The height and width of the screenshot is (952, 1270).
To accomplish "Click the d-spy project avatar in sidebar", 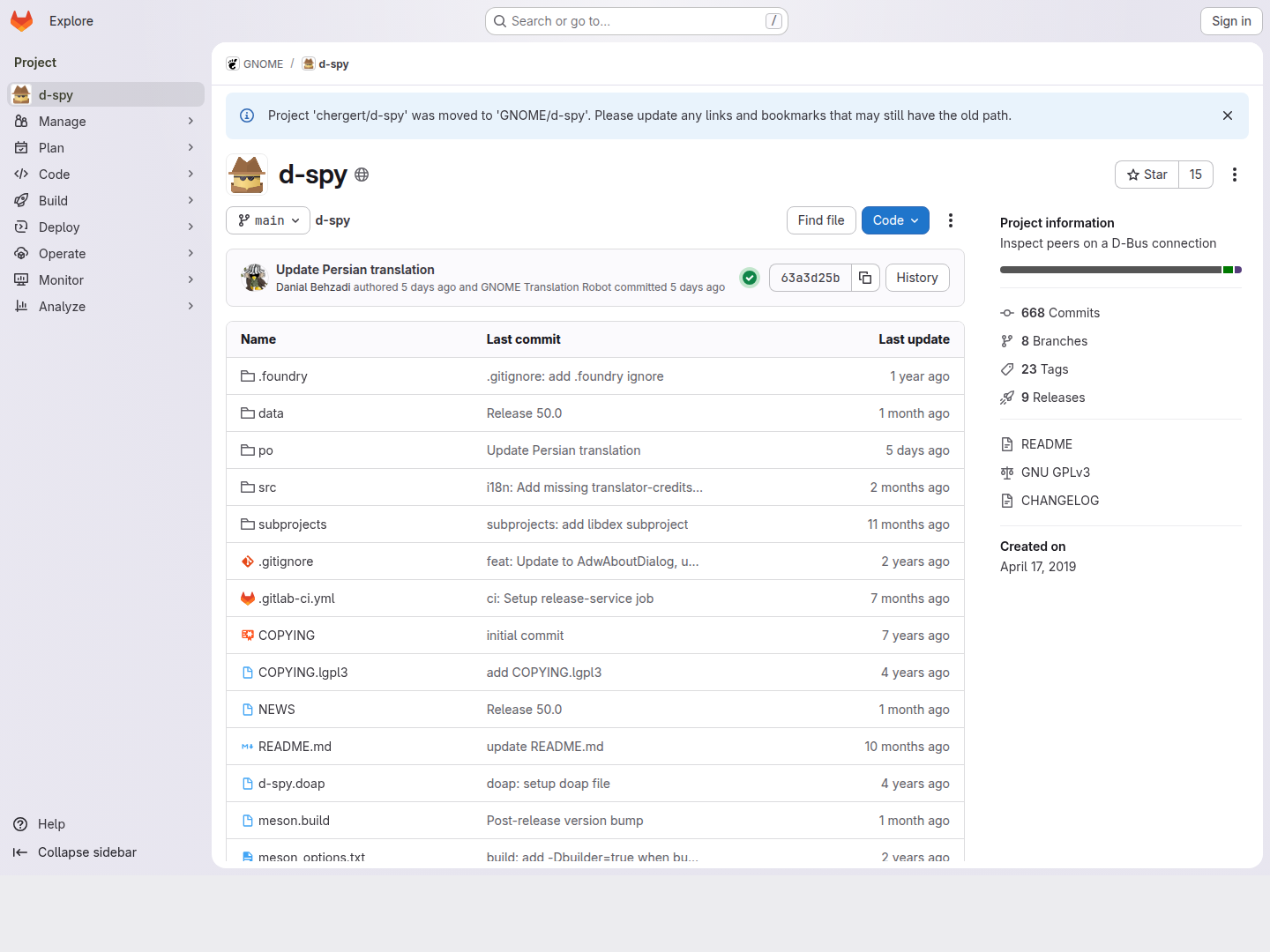I will tap(22, 94).
